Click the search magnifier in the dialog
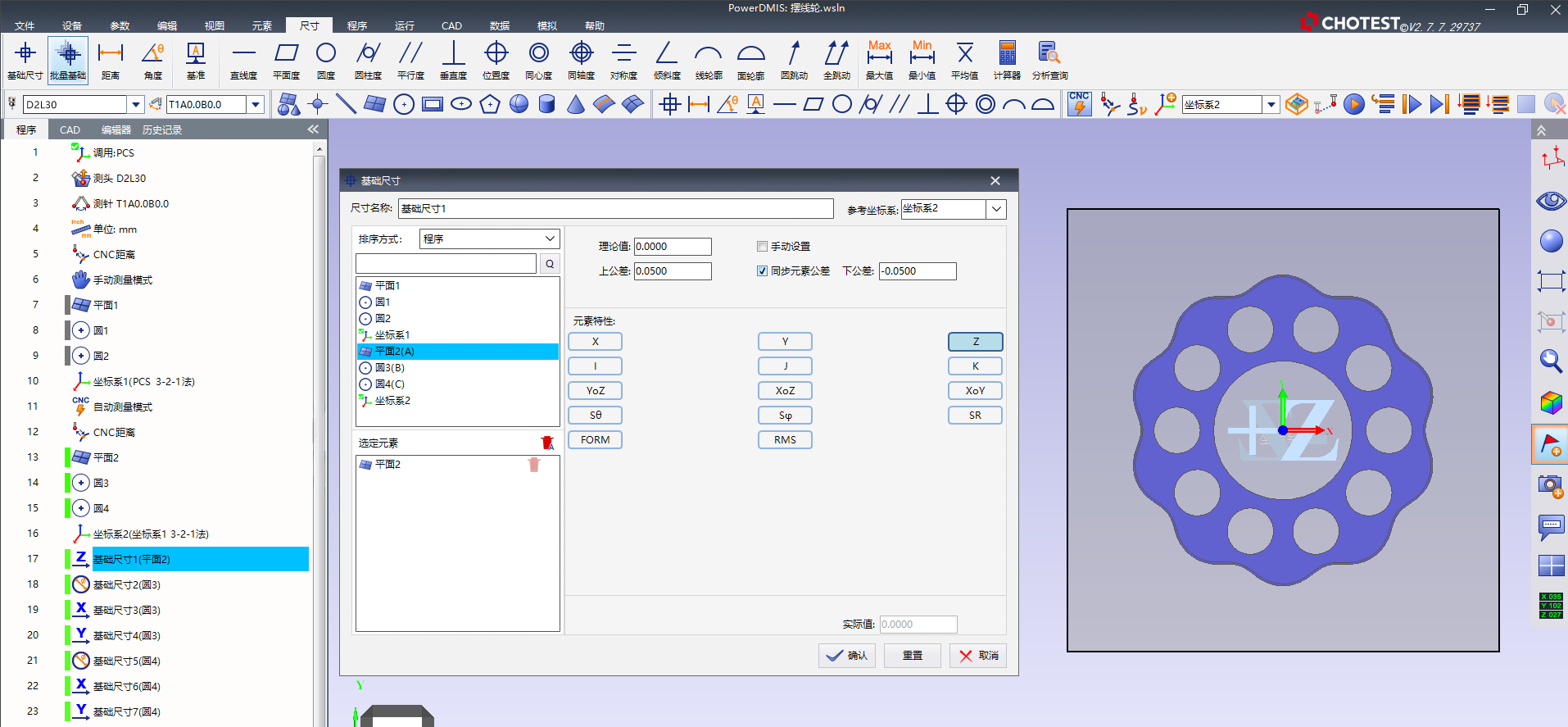1568x727 pixels. [x=550, y=263]
